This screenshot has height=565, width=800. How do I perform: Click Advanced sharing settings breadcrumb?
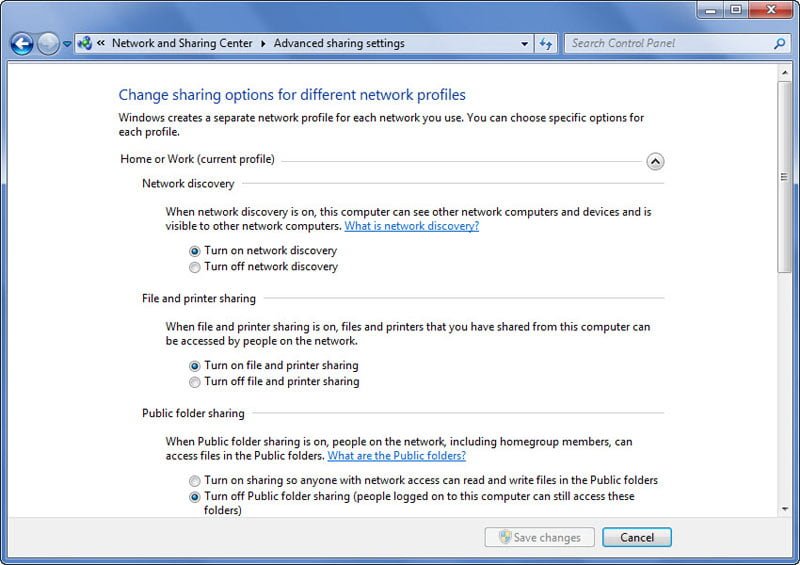click(339, 44)
